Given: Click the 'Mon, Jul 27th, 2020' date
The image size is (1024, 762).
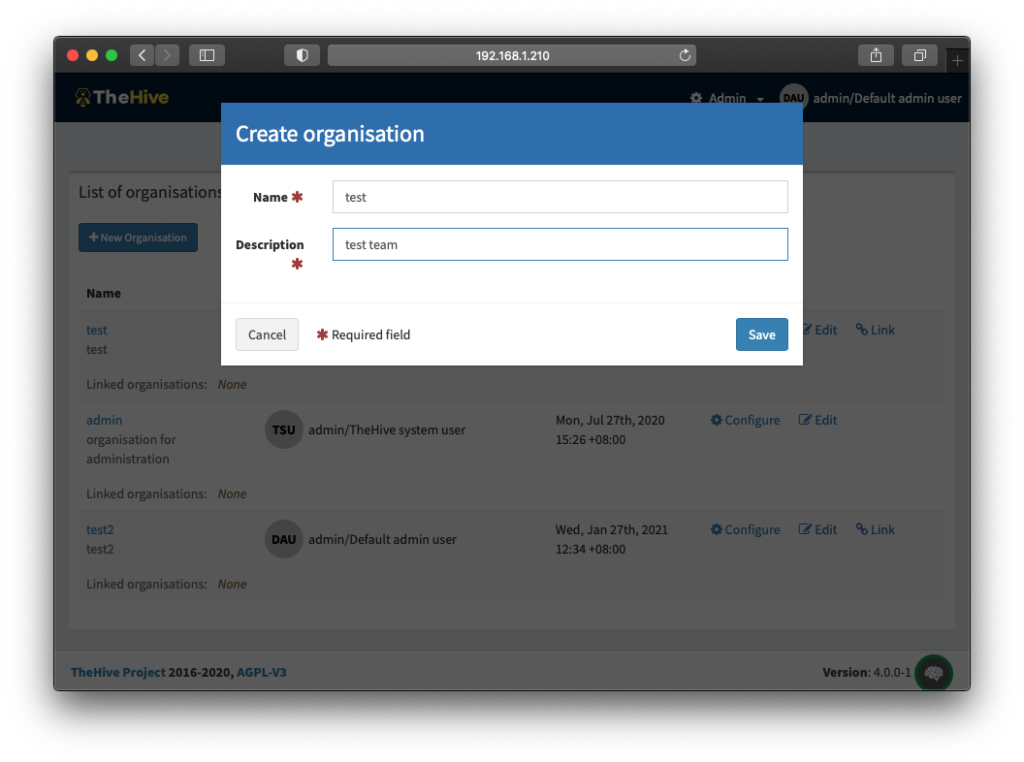Looking at the screenshot, I should [x=610, y=420].
